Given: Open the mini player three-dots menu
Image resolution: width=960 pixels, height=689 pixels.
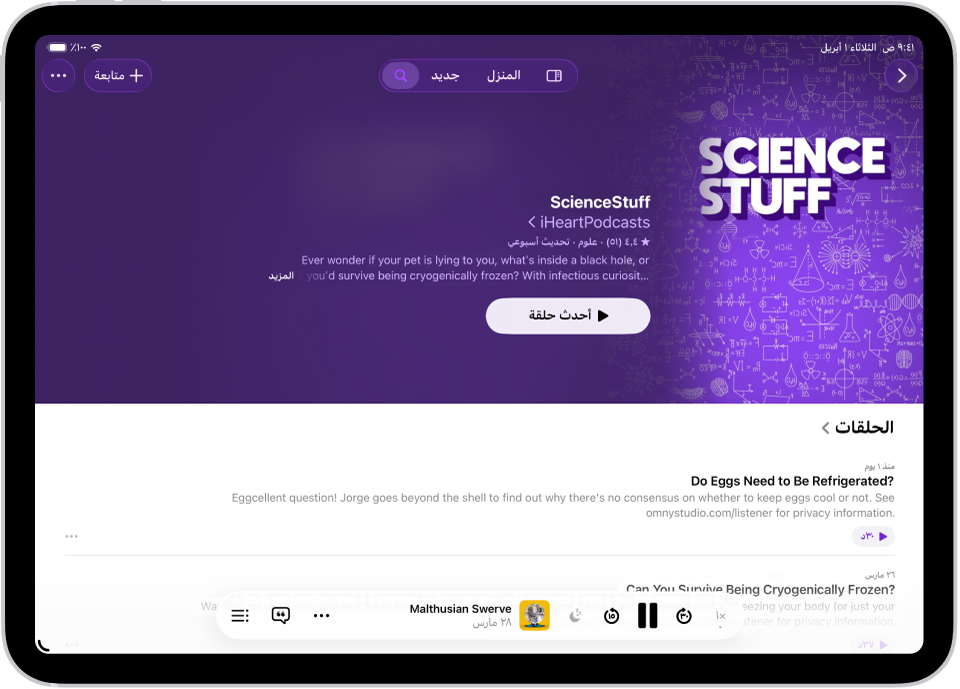Looking at the screenshot, I should [x=321, y=616].
